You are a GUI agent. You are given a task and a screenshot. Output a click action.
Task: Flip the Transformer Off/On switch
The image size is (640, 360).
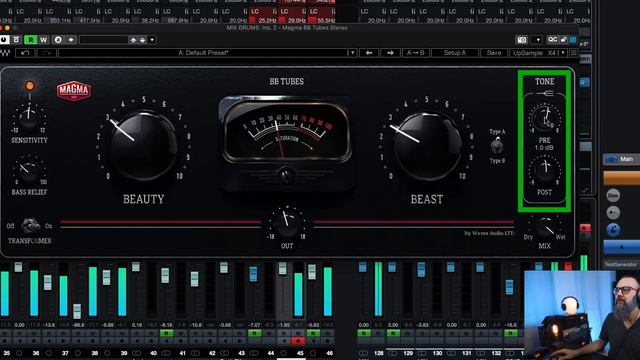pyautogui.click(x=30, y=225)
